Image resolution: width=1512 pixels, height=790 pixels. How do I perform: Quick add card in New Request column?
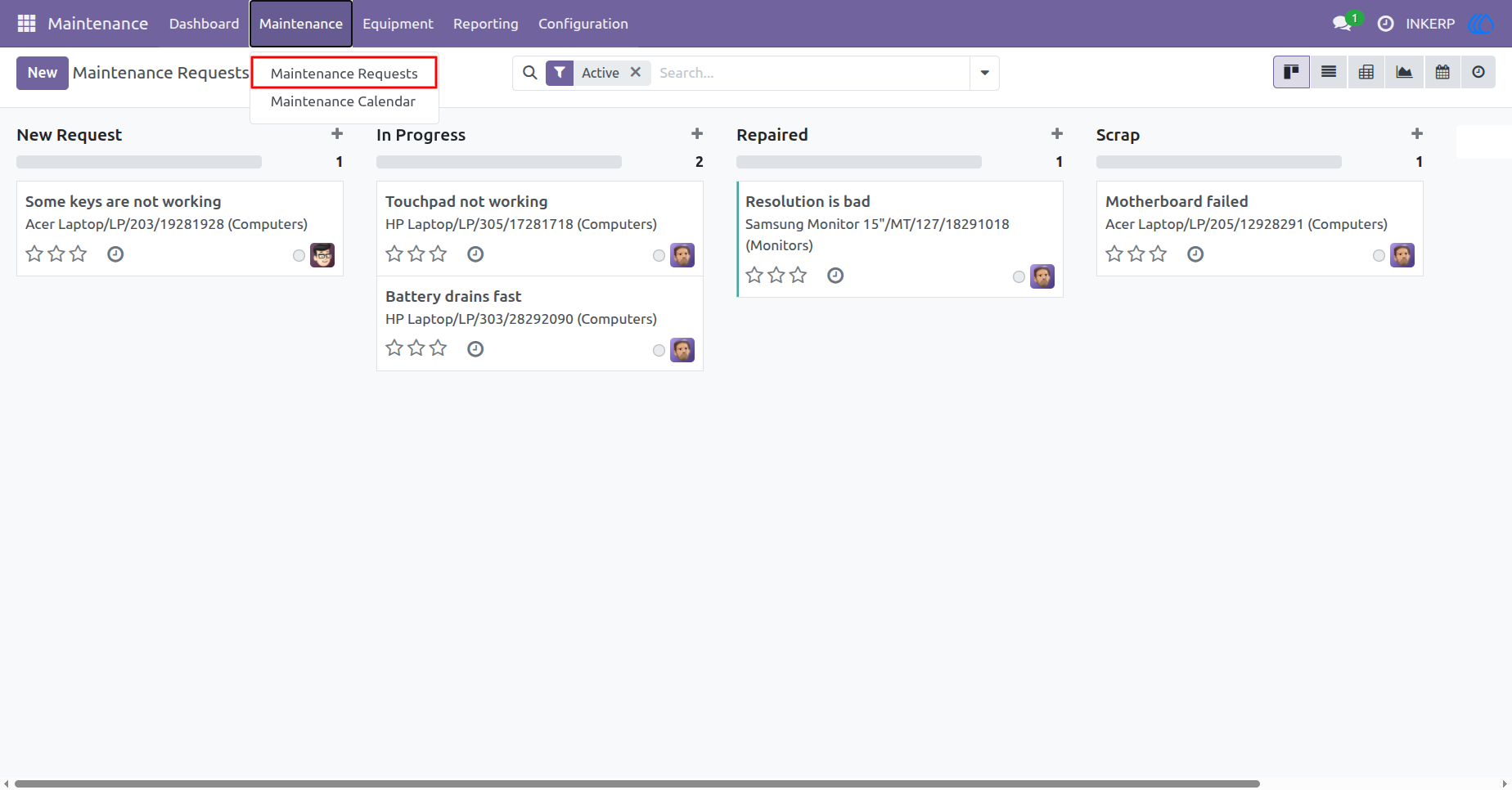click(337, 134)
